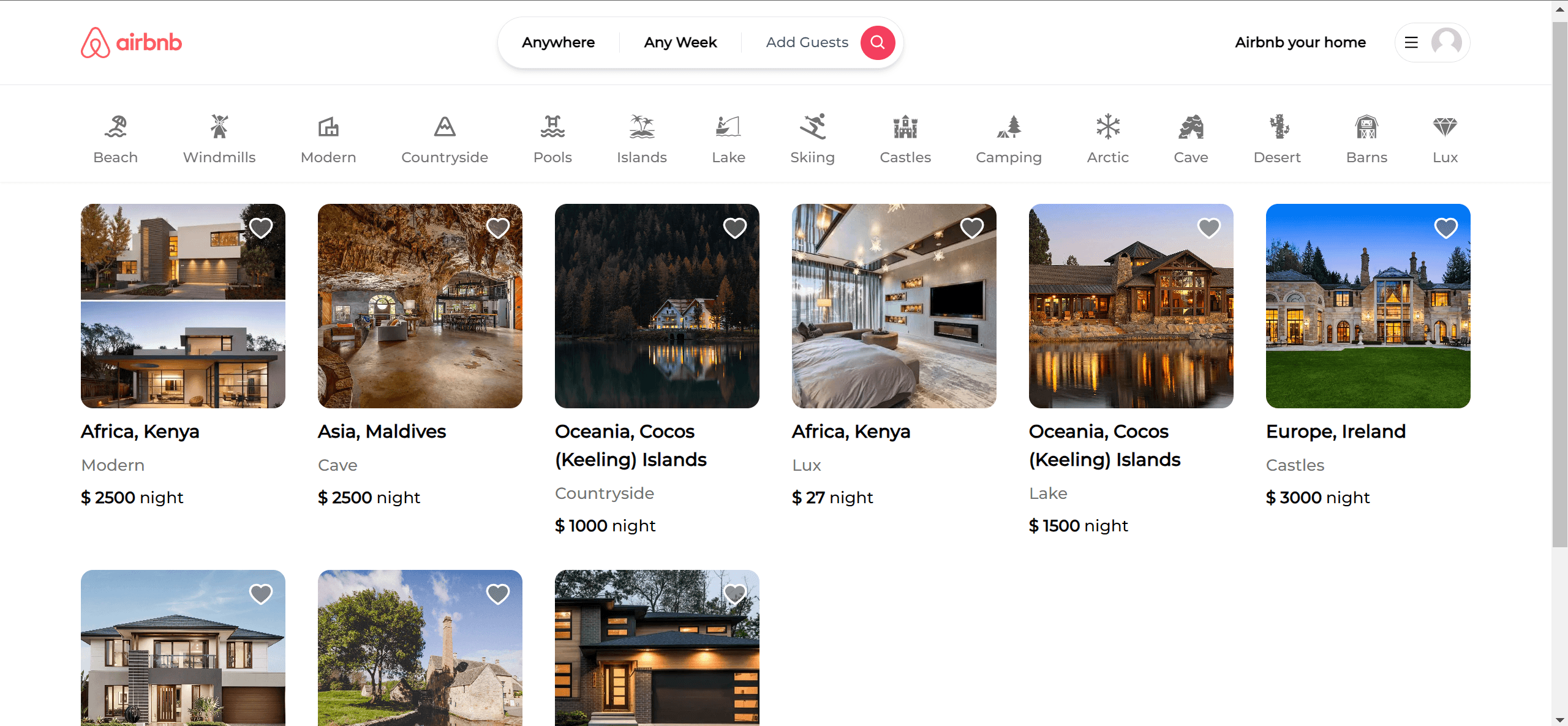Favorite the stone mill cottage listing
The image size is (1568, 726).
coord(498,594)
